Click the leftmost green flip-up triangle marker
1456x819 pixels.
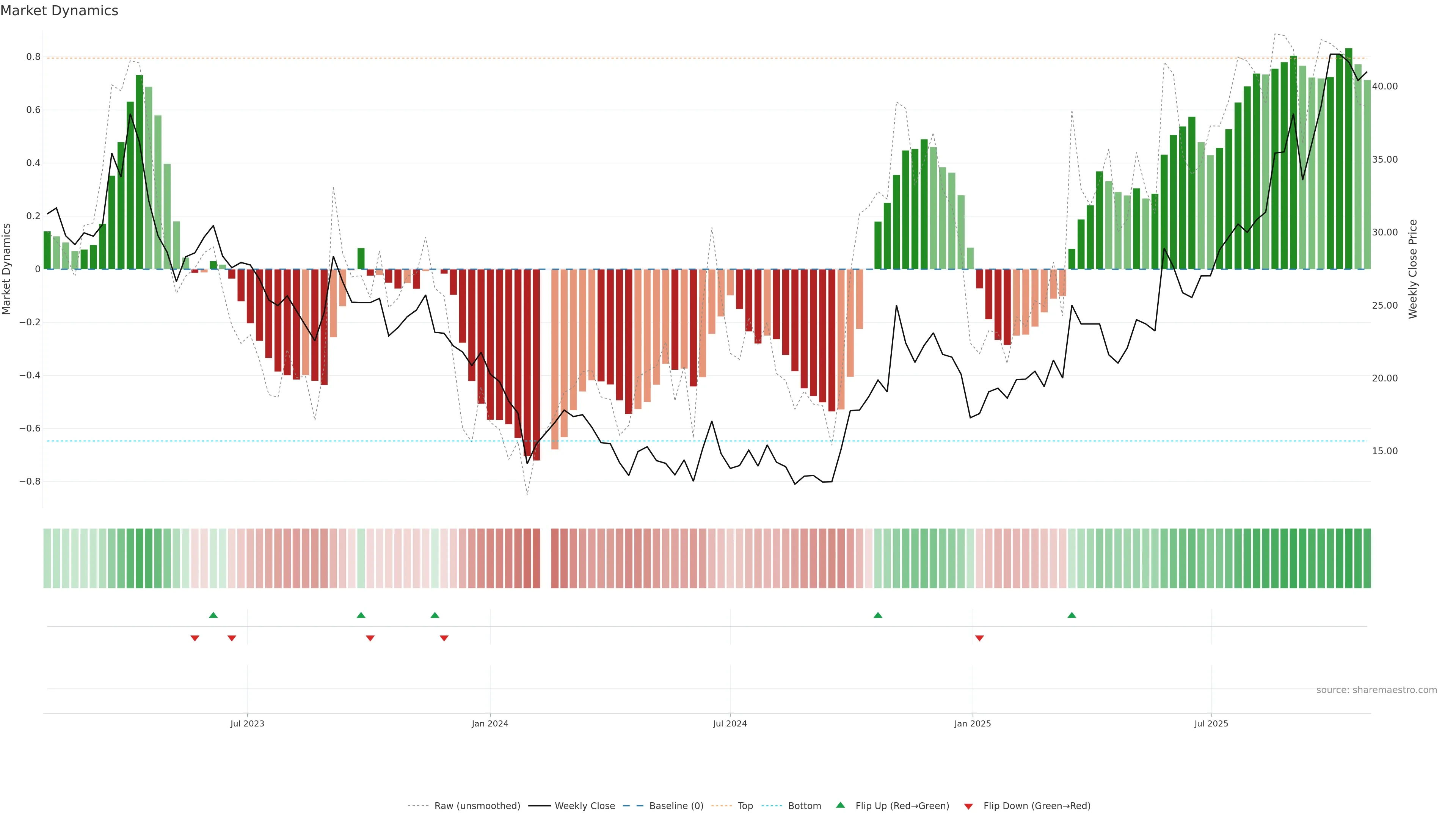(x=213, y=615)
